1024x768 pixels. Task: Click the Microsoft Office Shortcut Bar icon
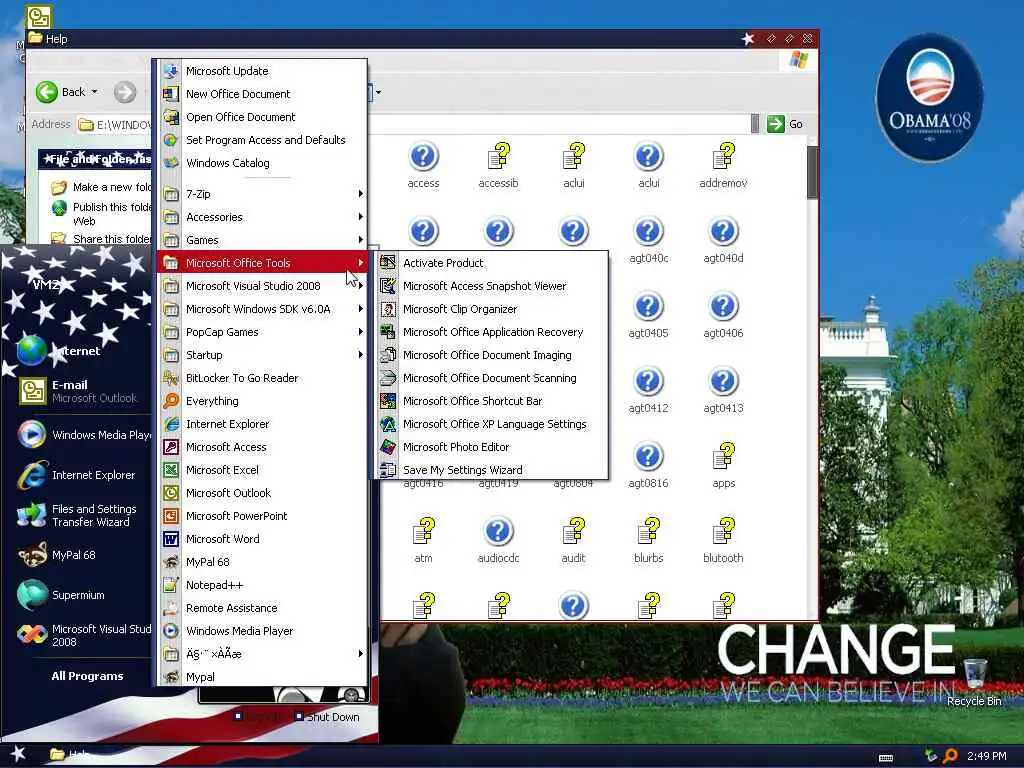tap(388, 400)
